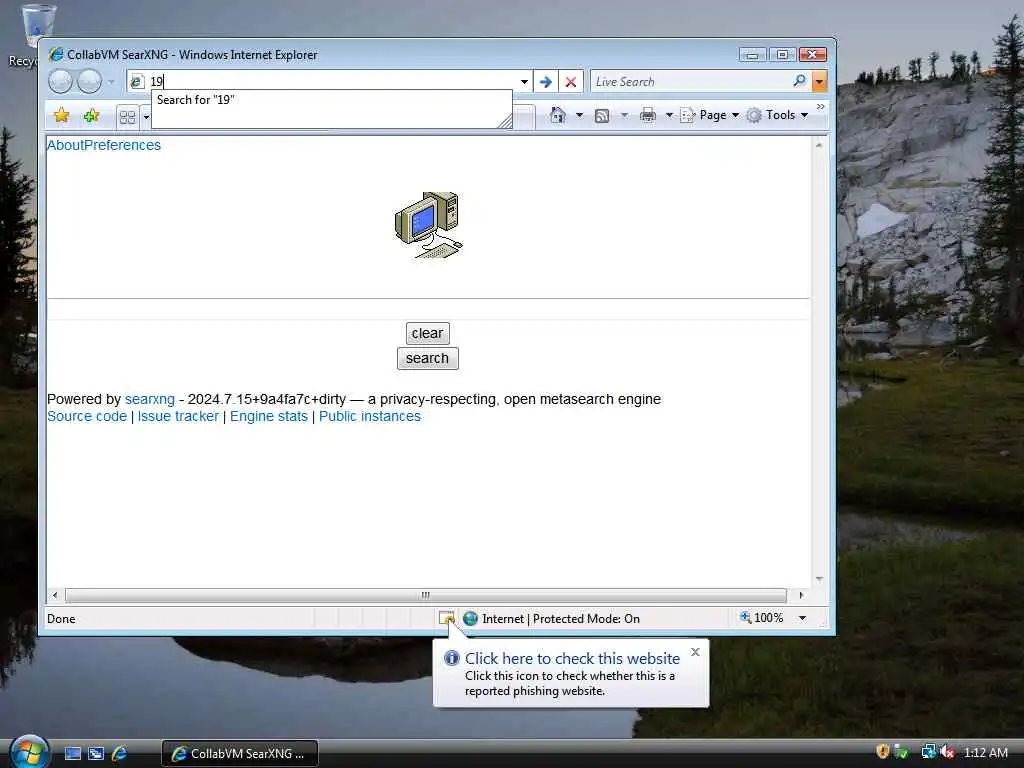Expand the zoom level dropdown arrow

click(x=803, y=618)
